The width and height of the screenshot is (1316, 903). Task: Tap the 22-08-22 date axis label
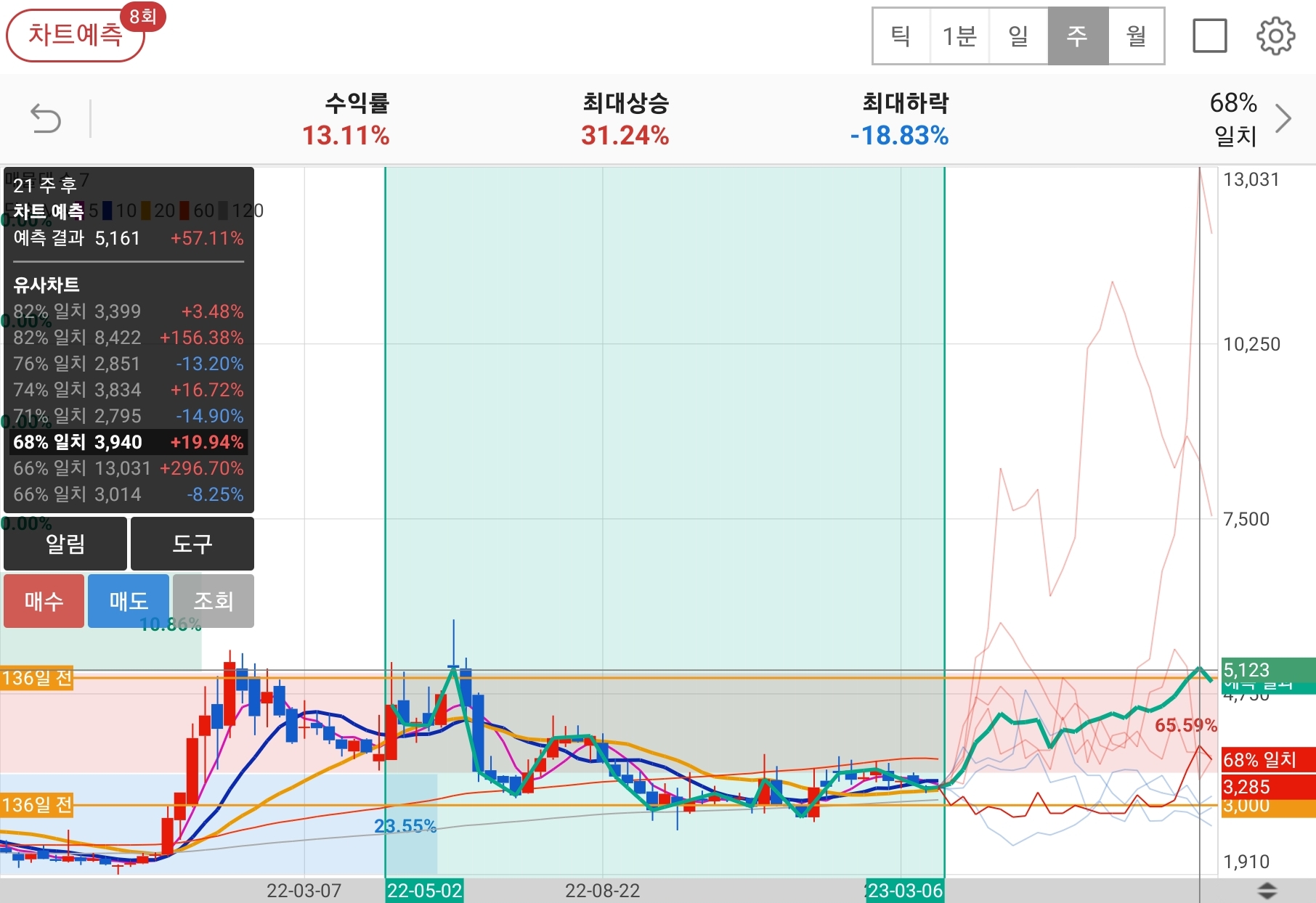603,891
